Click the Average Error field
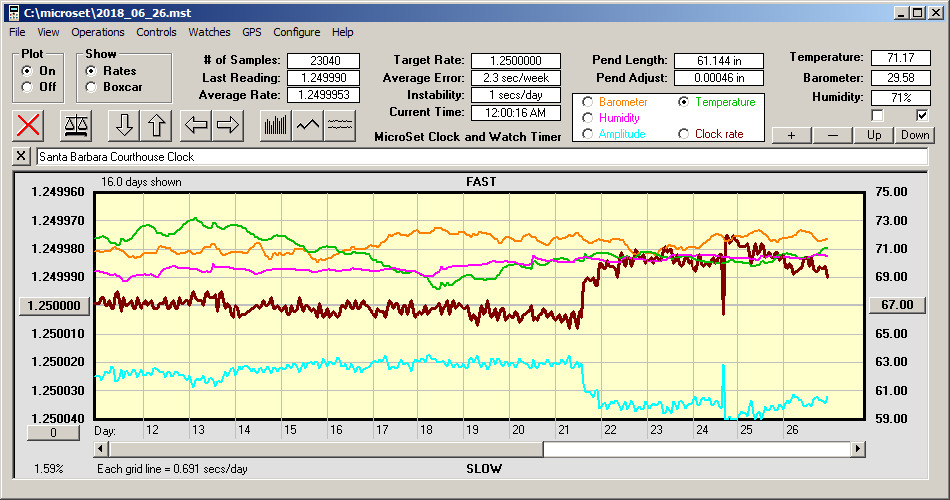Image resolution: width=950 pixels, height=500 pixels. click(516, 78)
